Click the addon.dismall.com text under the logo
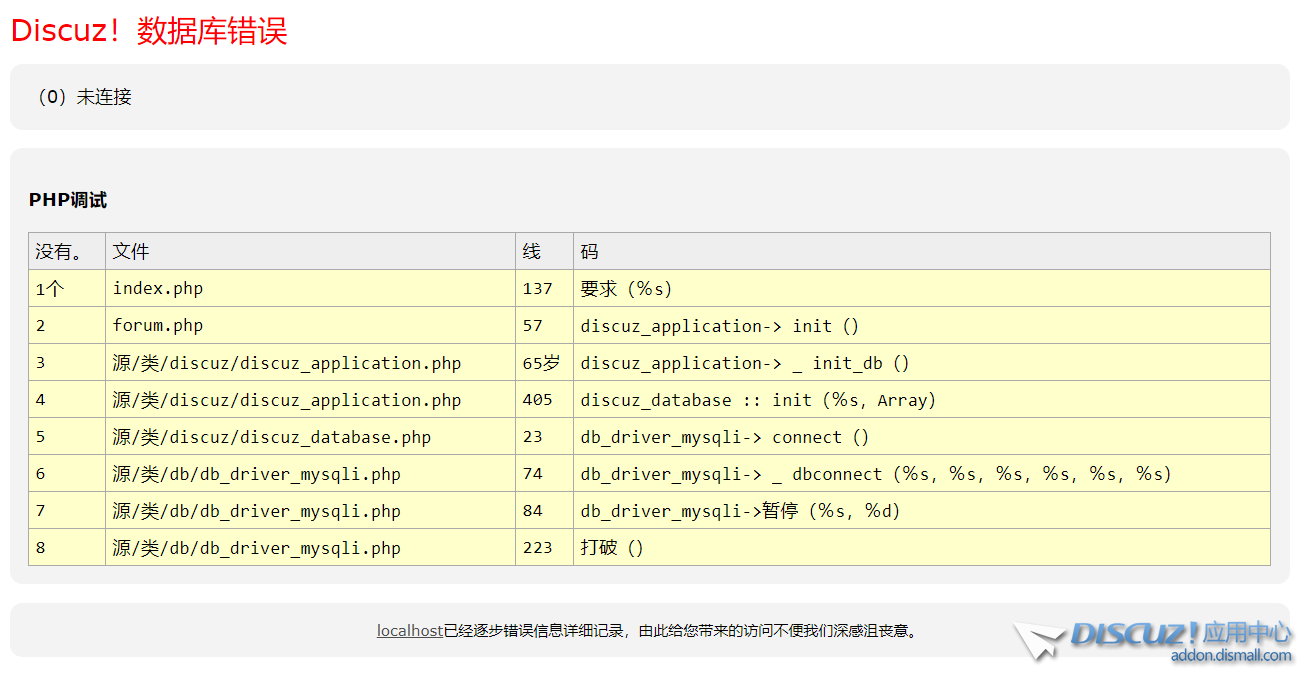 coord(1230,656)
